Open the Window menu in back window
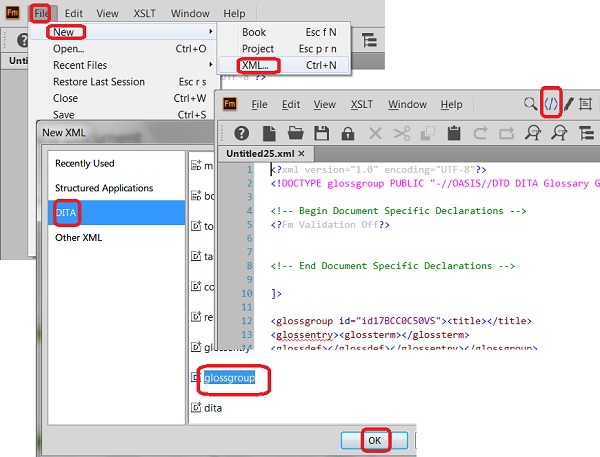The image size is (600, 457). coord(190,13)
